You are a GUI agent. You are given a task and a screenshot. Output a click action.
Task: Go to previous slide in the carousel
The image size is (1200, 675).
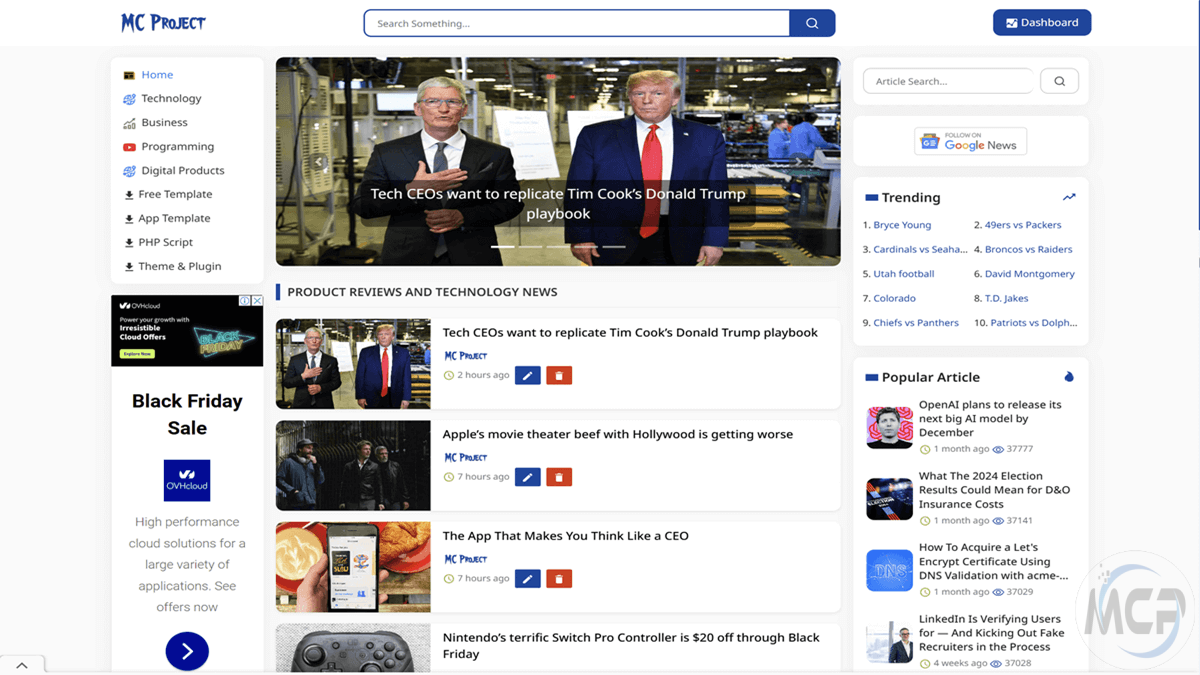pyautogui.click(x=319, y=161)
